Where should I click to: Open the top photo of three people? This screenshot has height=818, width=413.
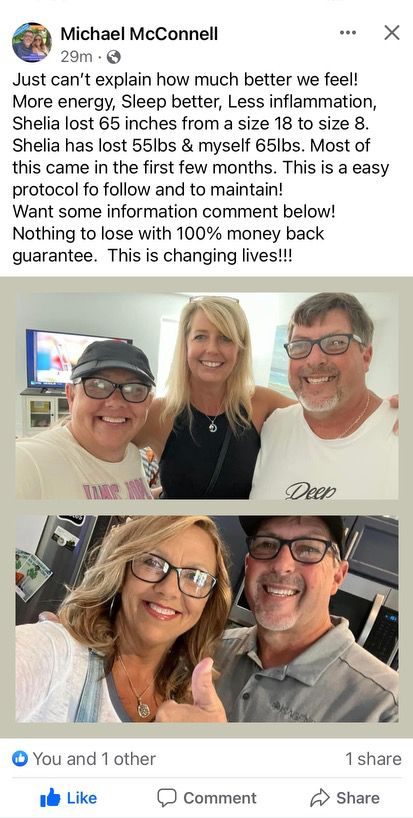coord(207,396)
